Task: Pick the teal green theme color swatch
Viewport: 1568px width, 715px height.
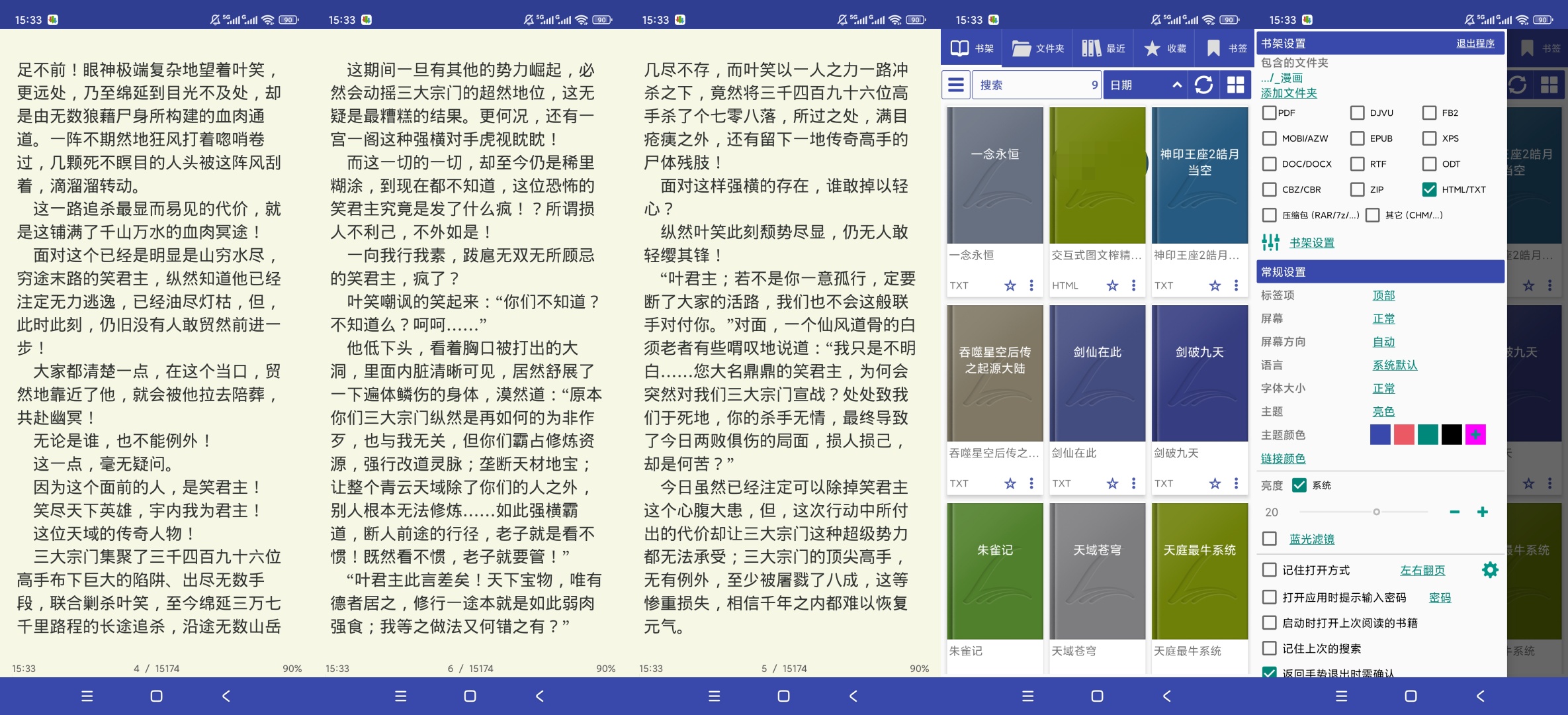Action: pos(1428,434)
